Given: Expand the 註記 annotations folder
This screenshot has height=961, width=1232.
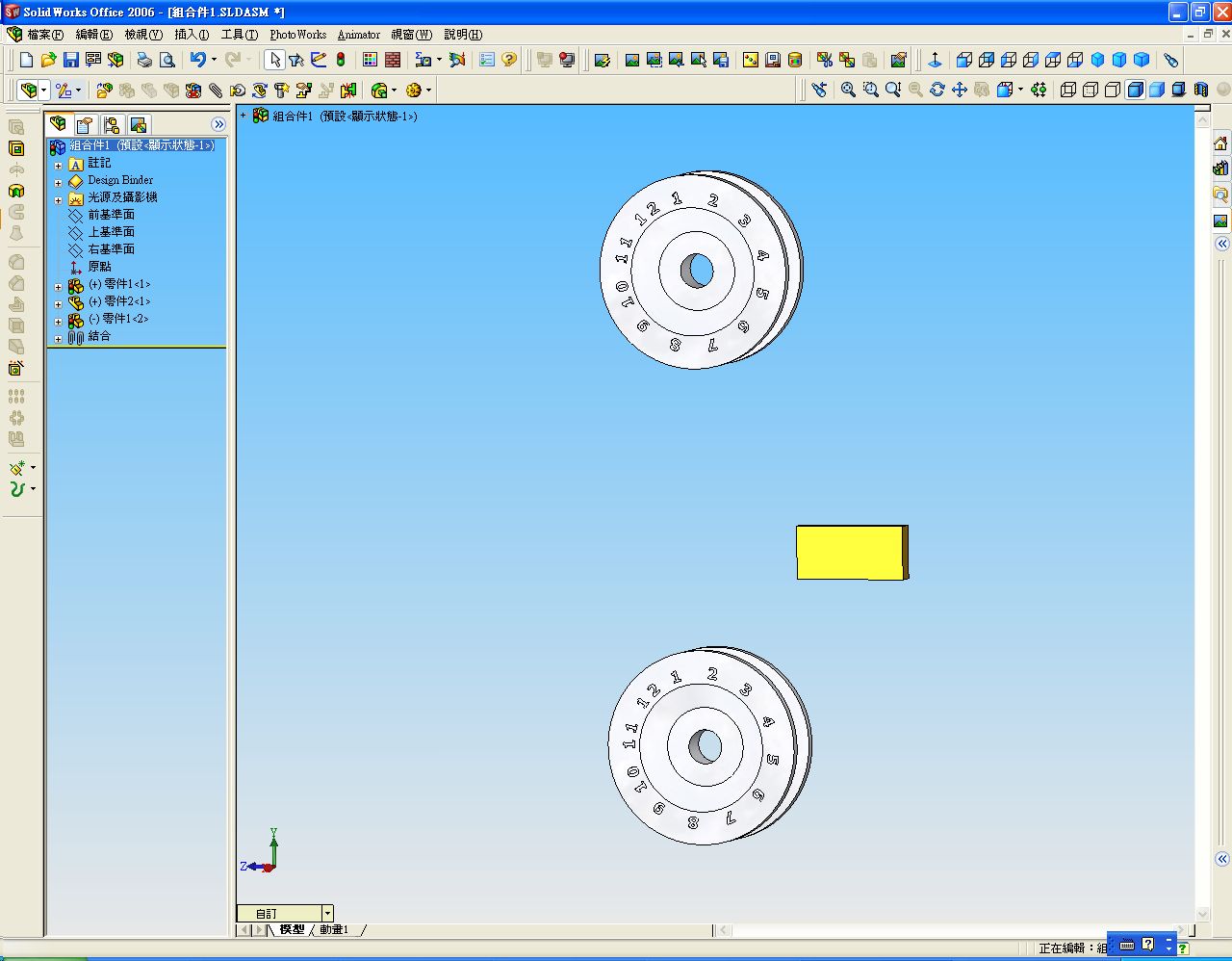Looking at the screenshot, I should point(59,166).
